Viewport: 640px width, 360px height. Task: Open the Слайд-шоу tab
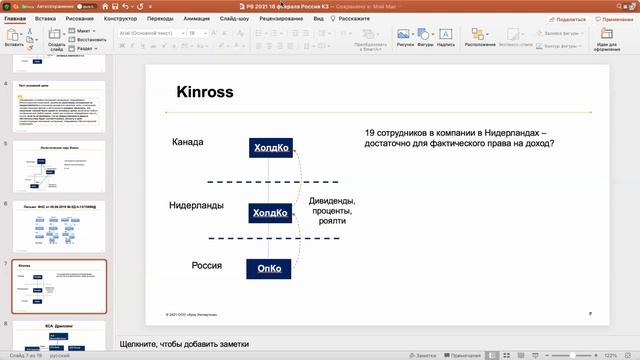click(234, 19)
